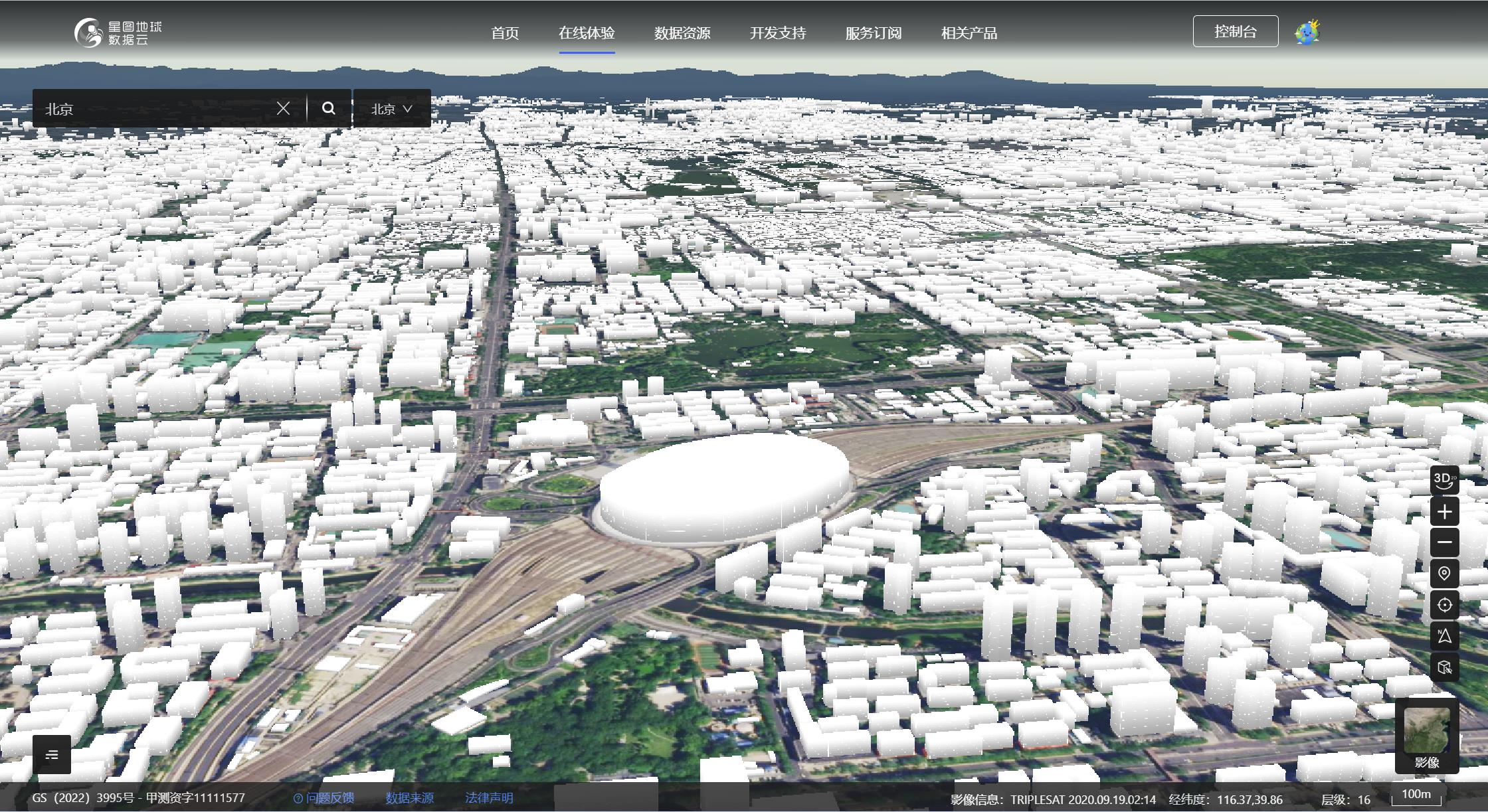Select the 在线体验 tab
The height and width of the screenshot is (812, 1488).
point(587,33)
